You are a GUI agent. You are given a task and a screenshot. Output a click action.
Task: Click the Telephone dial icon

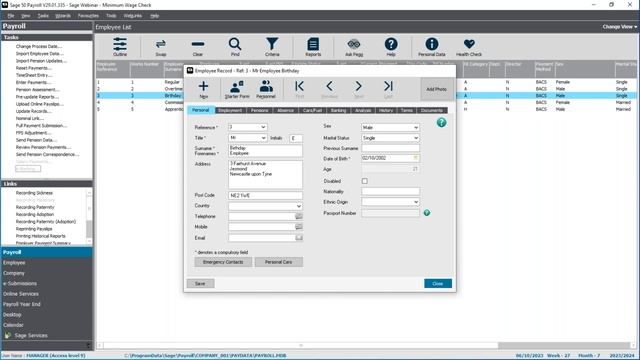click(x=299, y=216)
